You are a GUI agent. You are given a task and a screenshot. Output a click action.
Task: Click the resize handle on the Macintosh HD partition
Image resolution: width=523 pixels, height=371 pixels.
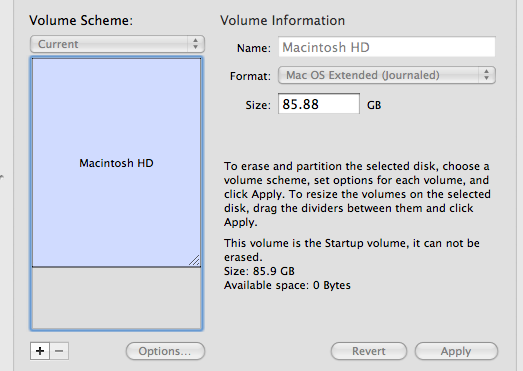[x=194, y=260]
